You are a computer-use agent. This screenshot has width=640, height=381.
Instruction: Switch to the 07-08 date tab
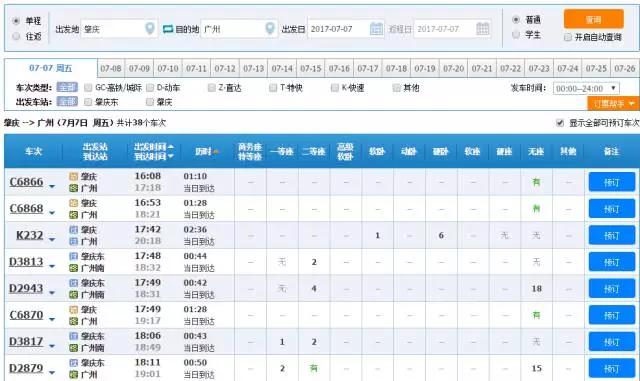coord(111,68)
